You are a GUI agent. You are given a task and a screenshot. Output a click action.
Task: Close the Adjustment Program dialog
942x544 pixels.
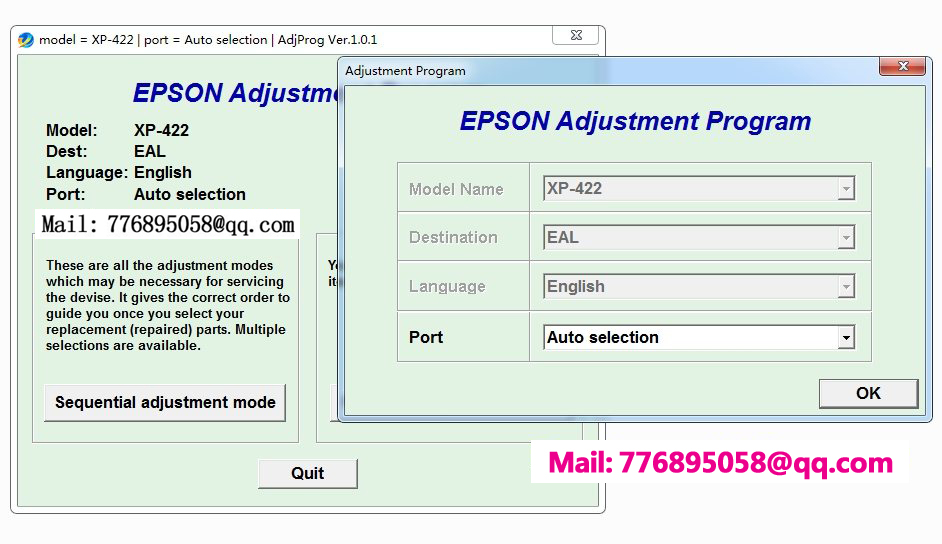click(902, 66)
